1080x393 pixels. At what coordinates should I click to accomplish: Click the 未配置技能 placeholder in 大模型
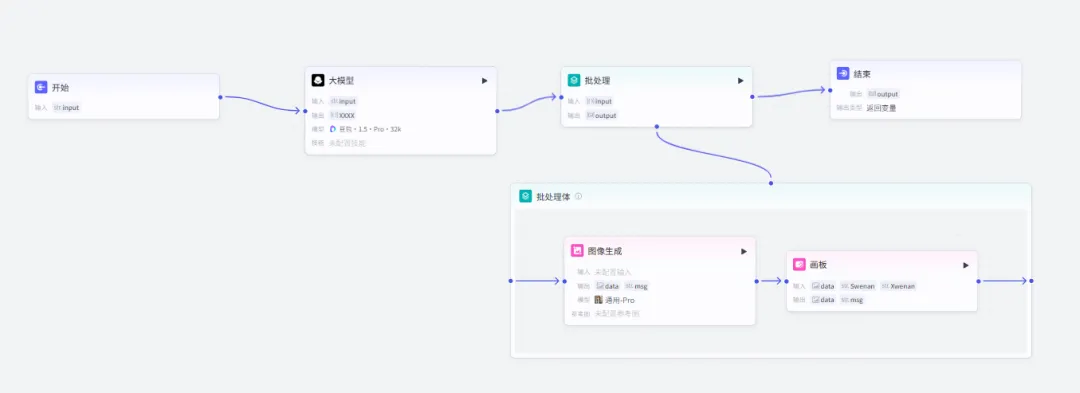click(347, 144)
